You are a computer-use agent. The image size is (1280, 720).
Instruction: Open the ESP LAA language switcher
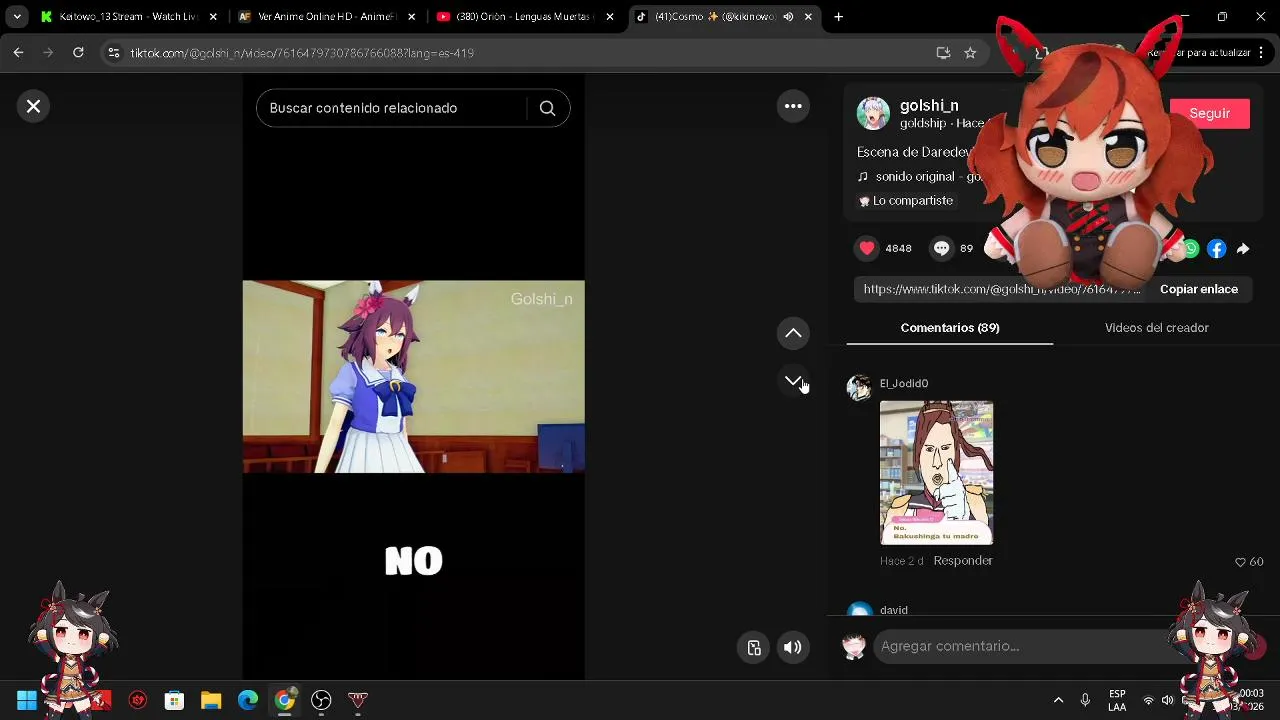pos(1117,701)
